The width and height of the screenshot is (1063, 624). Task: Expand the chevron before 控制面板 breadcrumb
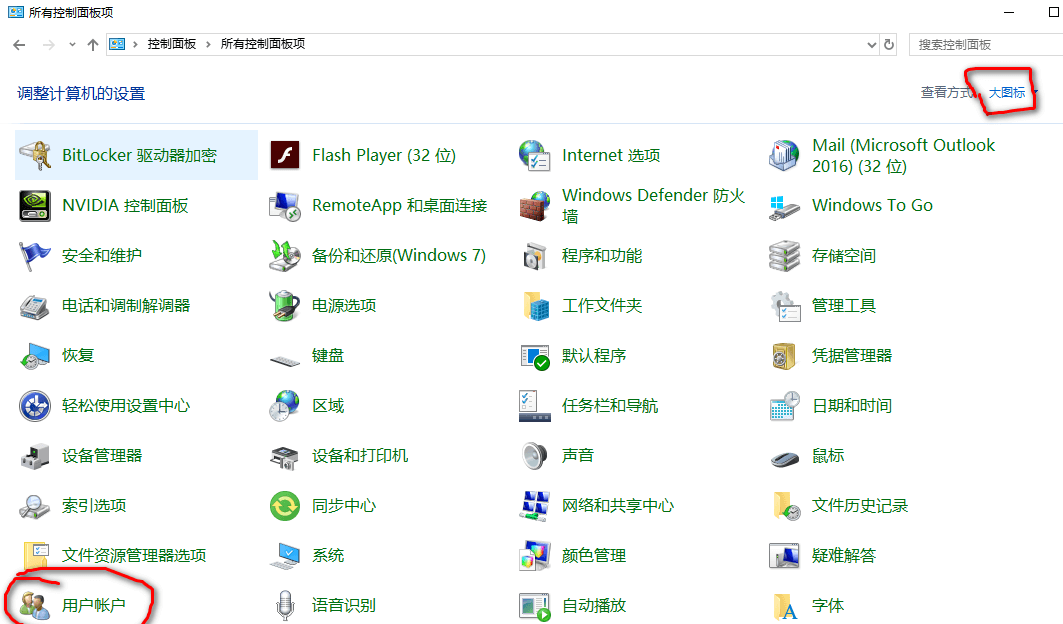click(x=135, y=44)
